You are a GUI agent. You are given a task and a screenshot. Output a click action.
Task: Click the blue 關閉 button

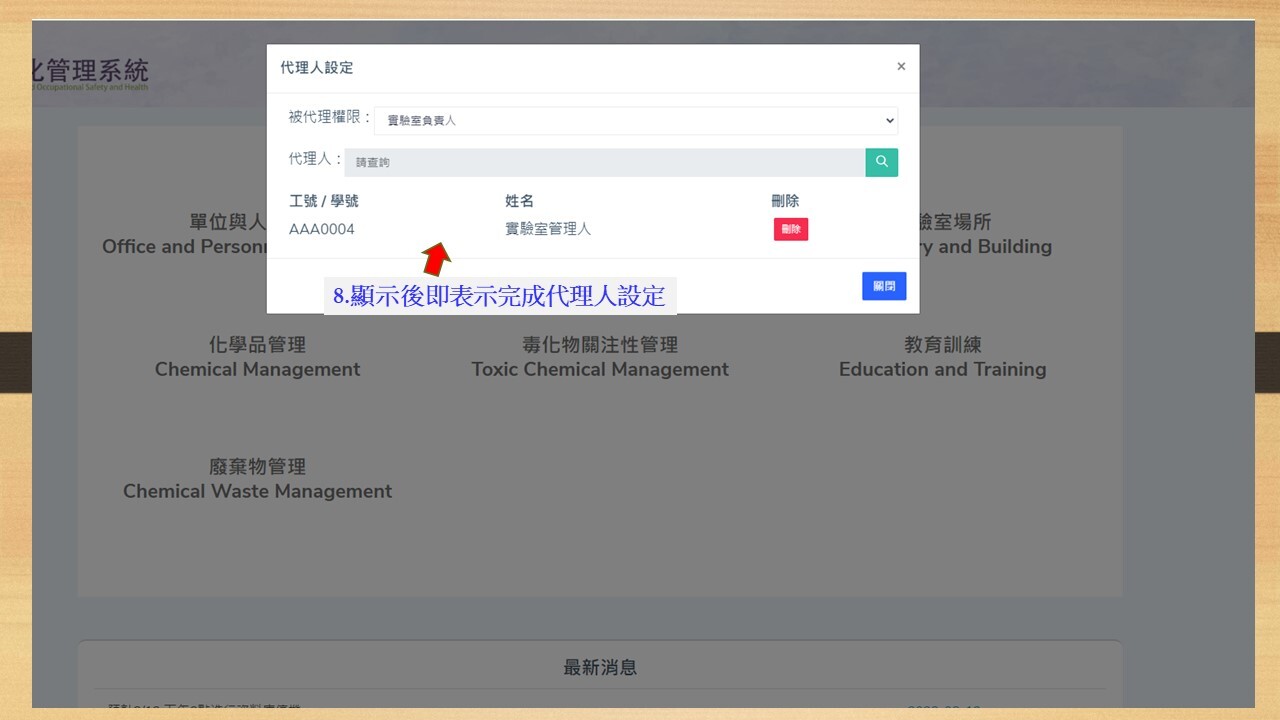click(884, 286)
